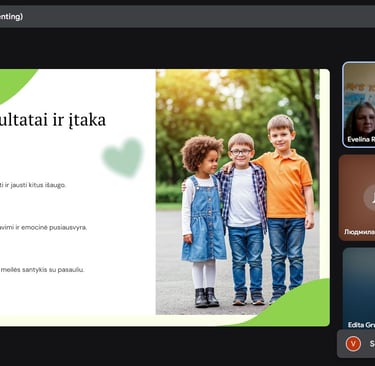Screen dimensions: 375x366
Task: Select Edita's participant tile
Action: [359, 289]
